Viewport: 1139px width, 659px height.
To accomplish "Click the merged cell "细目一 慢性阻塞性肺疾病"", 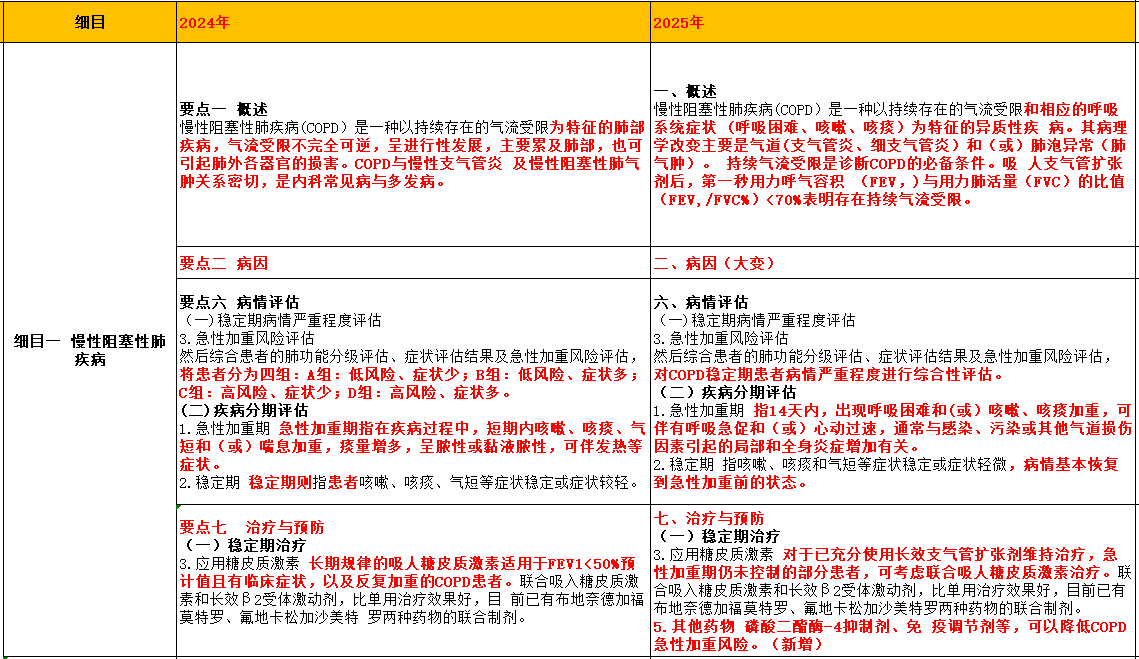I will pyautogui.click(x=89, y=350).
